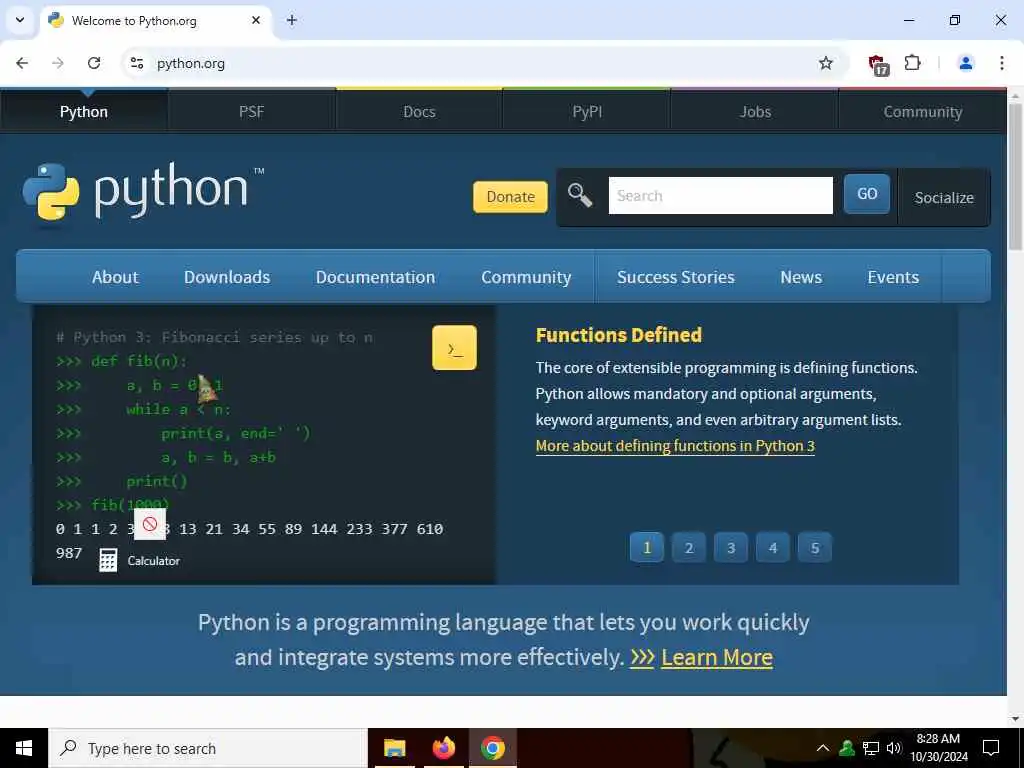Open the Documentation menu
Viewport: 1024px width, 768px height.
376,277
